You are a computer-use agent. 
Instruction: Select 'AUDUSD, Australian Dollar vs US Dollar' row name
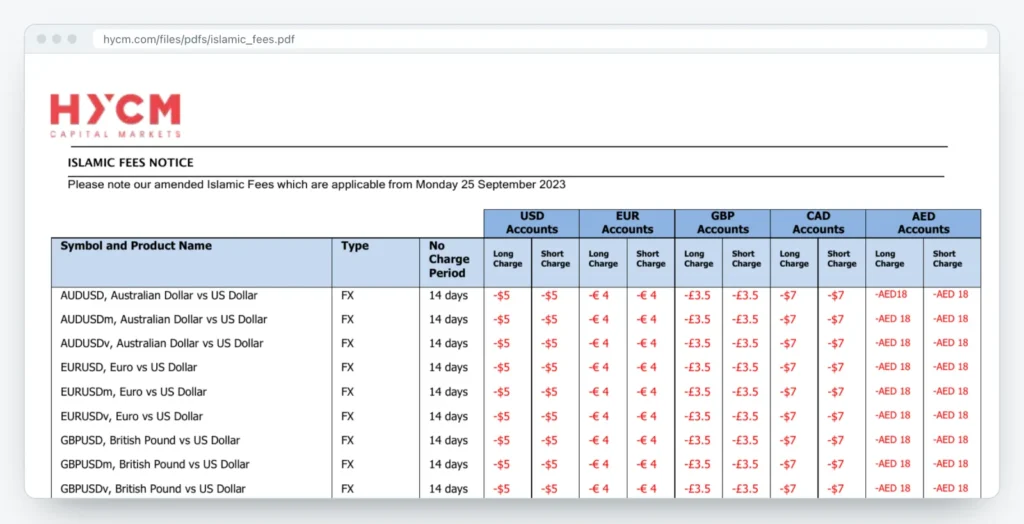point(159,295)
